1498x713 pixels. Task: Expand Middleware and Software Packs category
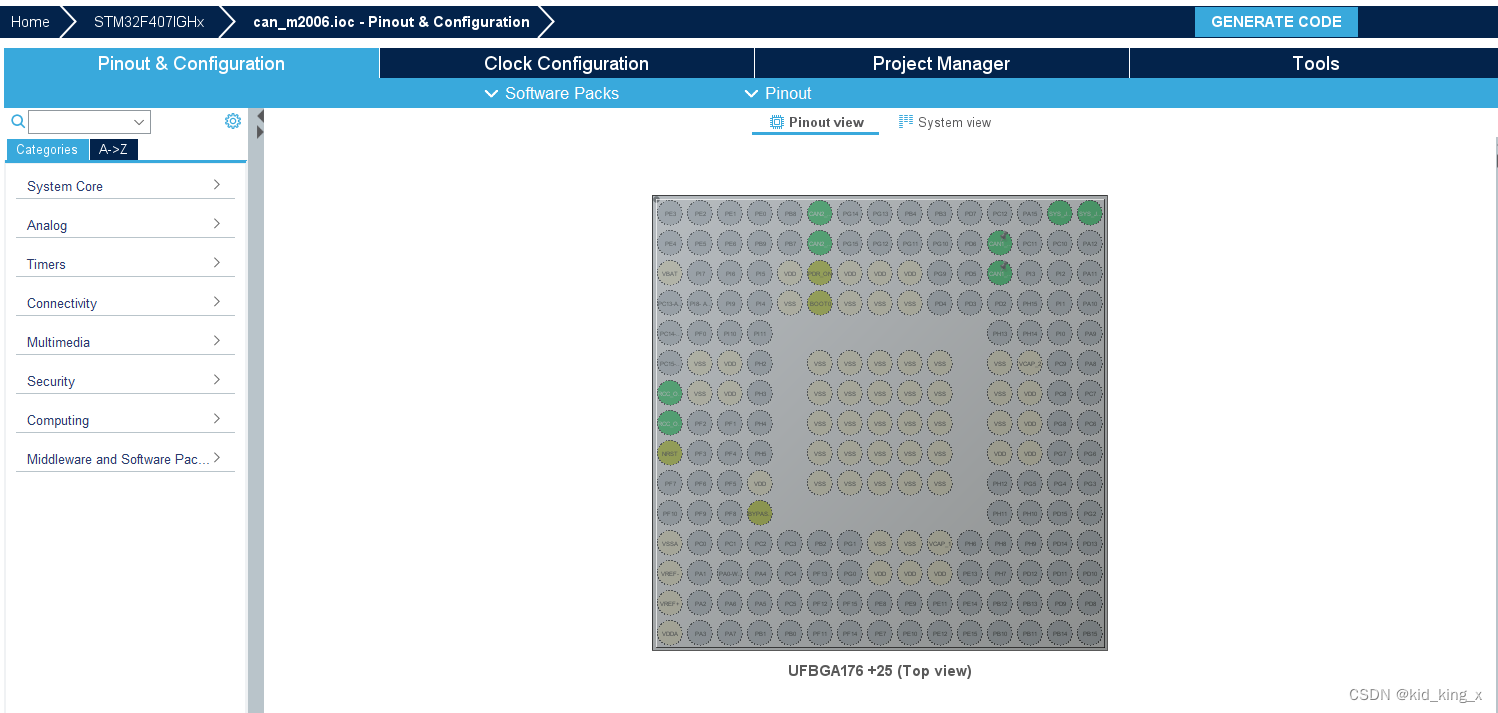(x=125, y=459)
